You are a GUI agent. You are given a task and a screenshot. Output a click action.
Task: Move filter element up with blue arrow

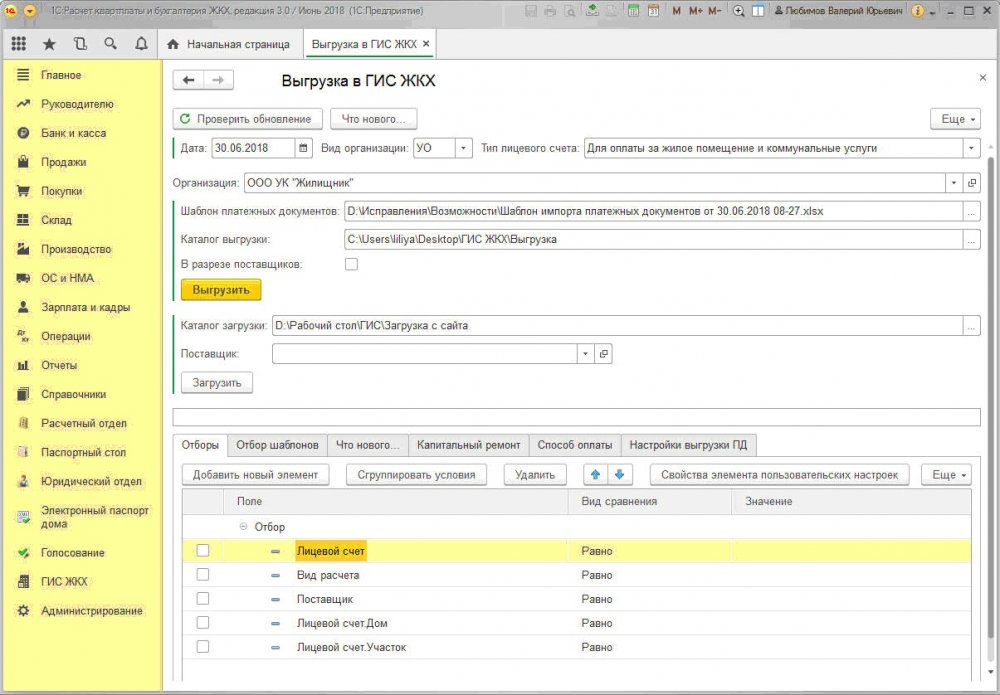596,474
